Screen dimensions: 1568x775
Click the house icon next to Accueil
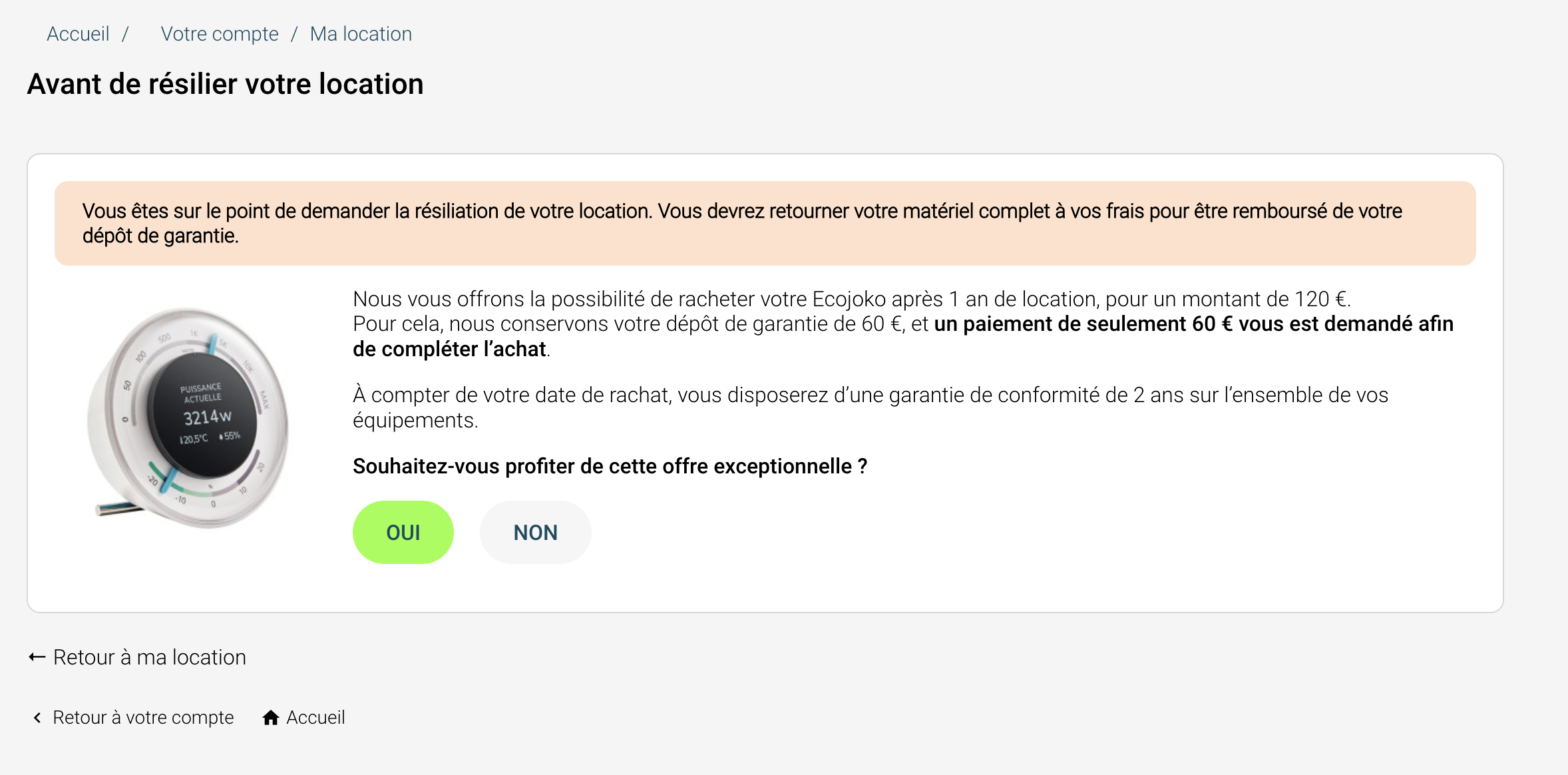270,718
